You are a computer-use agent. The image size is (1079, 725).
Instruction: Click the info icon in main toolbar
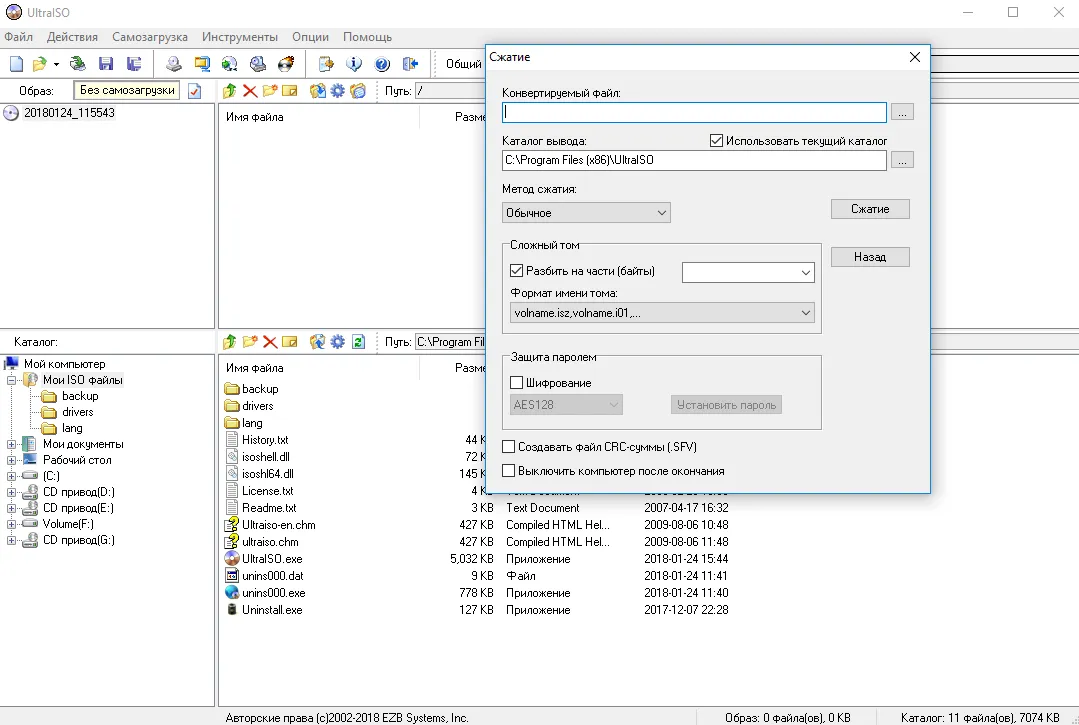pos(354,64)
